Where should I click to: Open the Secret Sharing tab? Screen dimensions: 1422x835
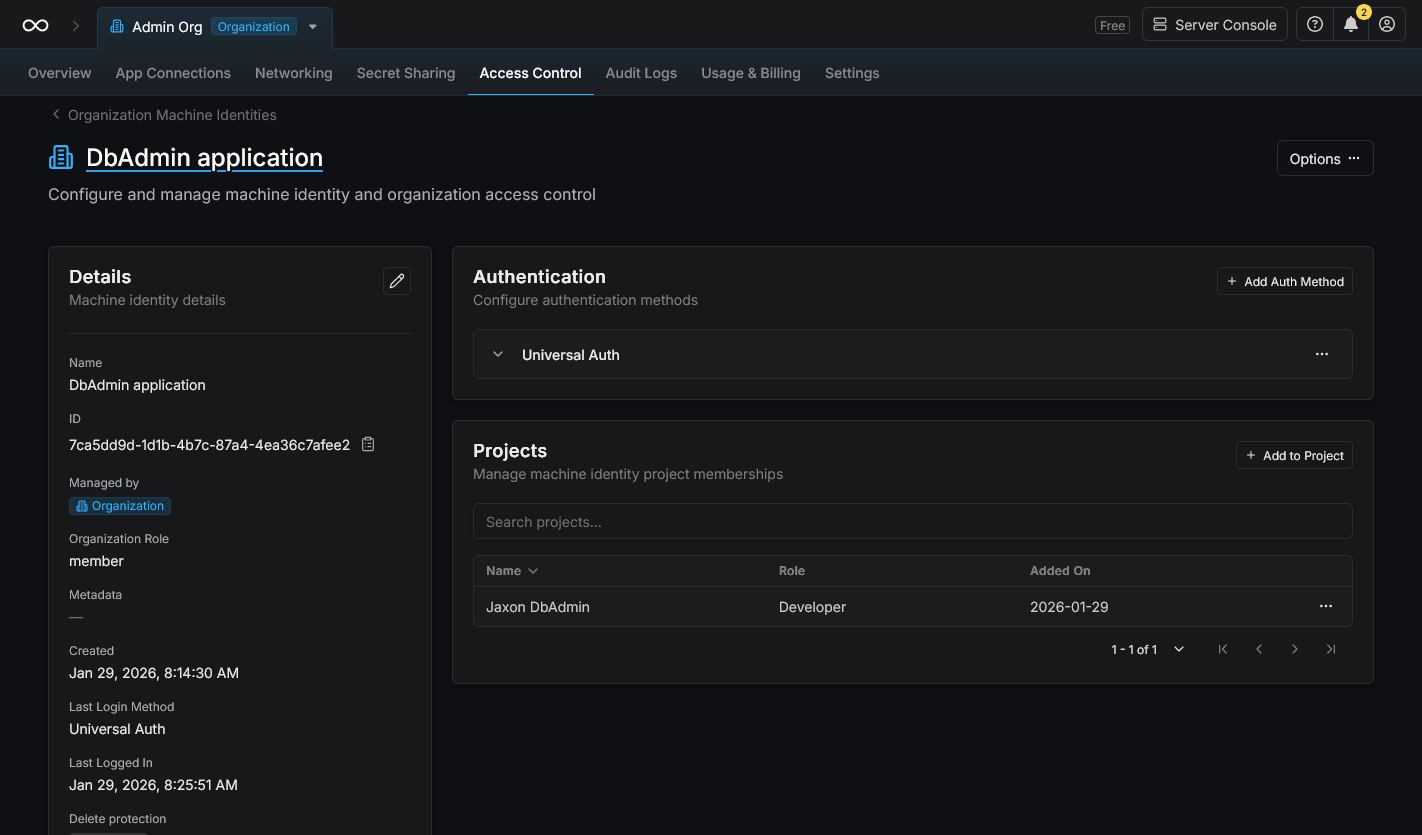click(x=405, y=73)
